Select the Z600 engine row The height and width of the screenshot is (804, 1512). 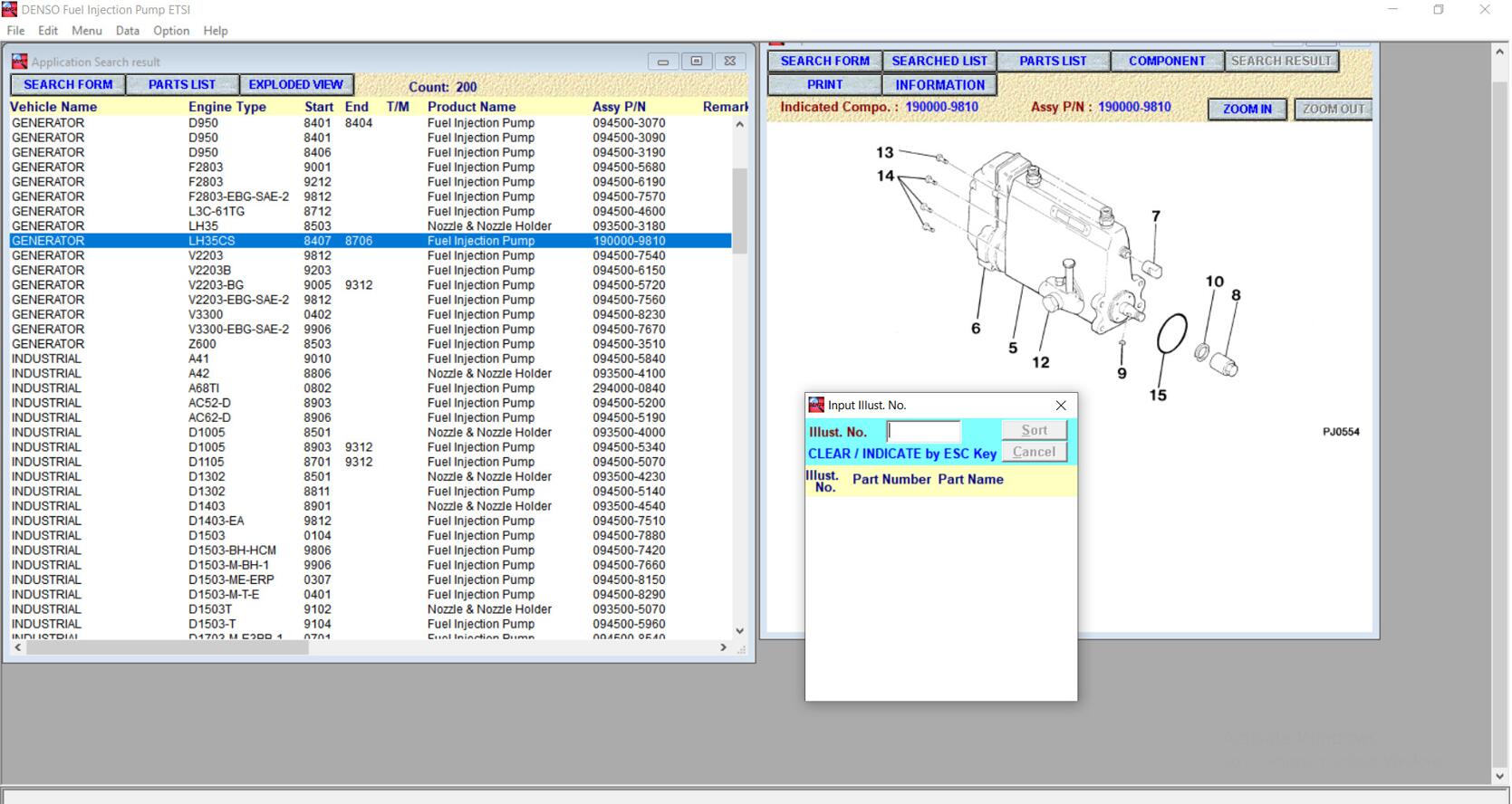(371, 344)
